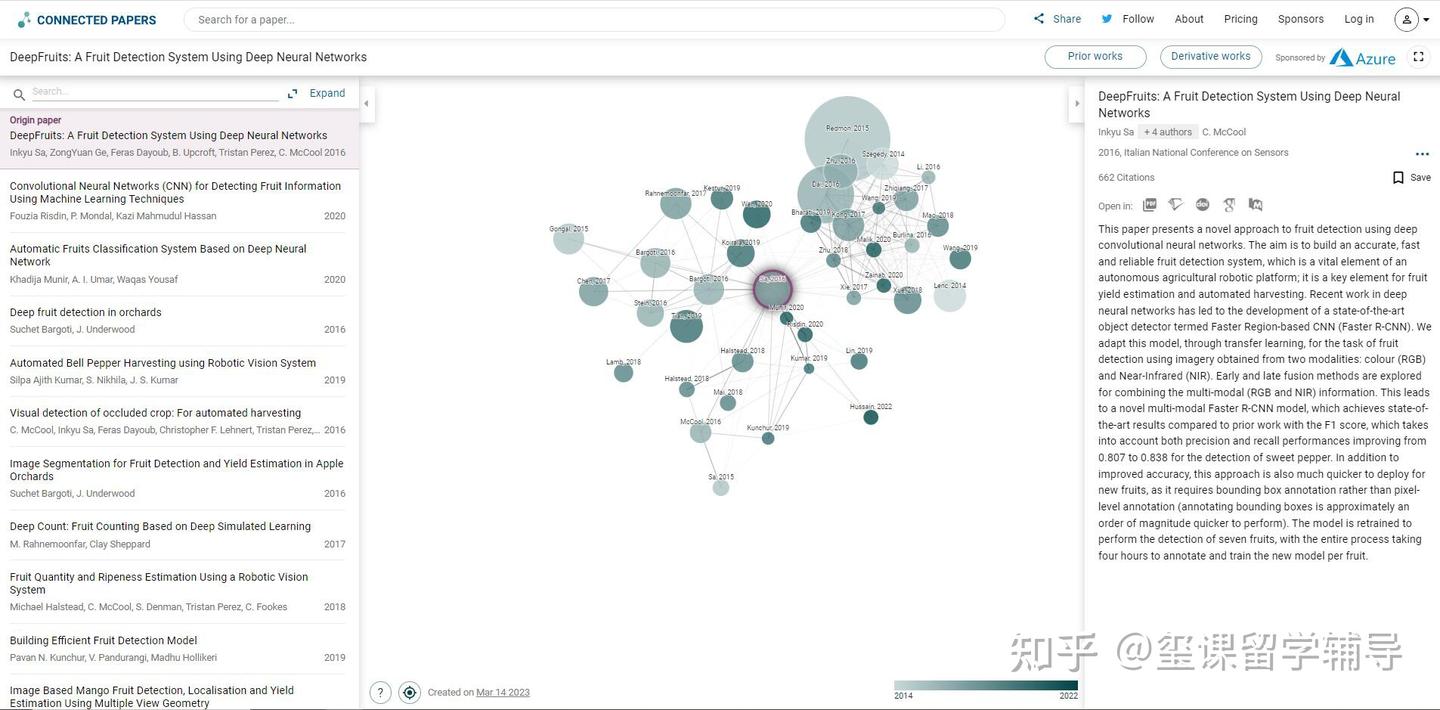This screenshot has height=710, width=1440.
Task: Expand the '+ 4 authors' chip
Action: [1168, 132]
